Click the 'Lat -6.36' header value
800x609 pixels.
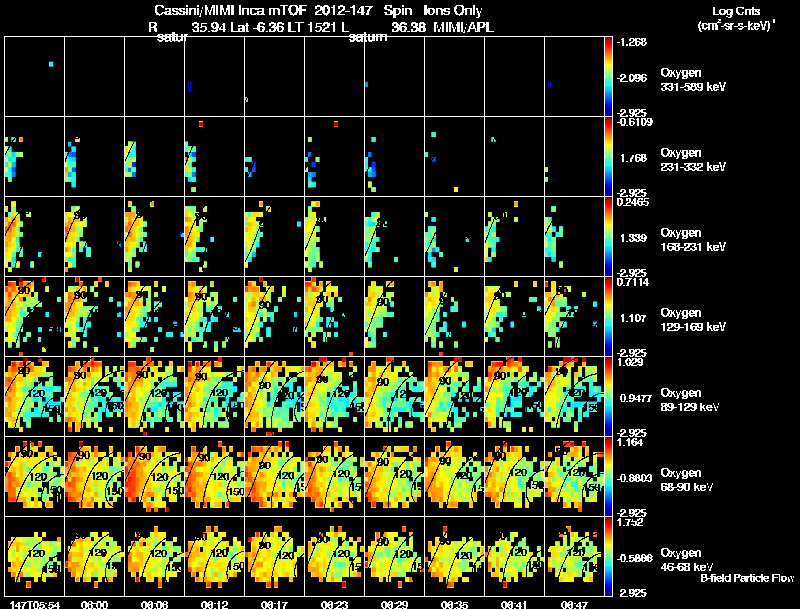pyautogui.click(x=258, y=27)
